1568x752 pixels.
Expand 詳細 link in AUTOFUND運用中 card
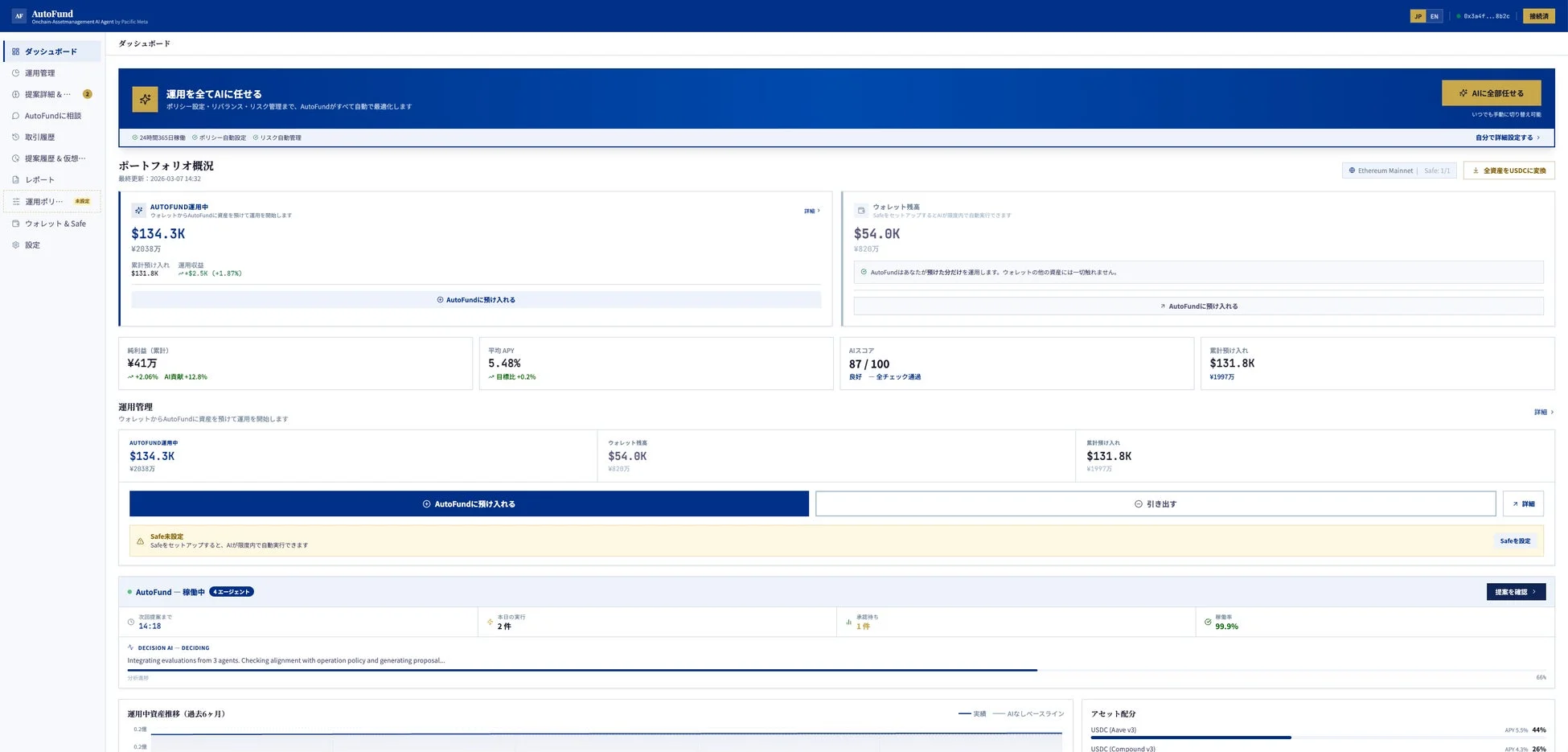click(x=811, y=211)
